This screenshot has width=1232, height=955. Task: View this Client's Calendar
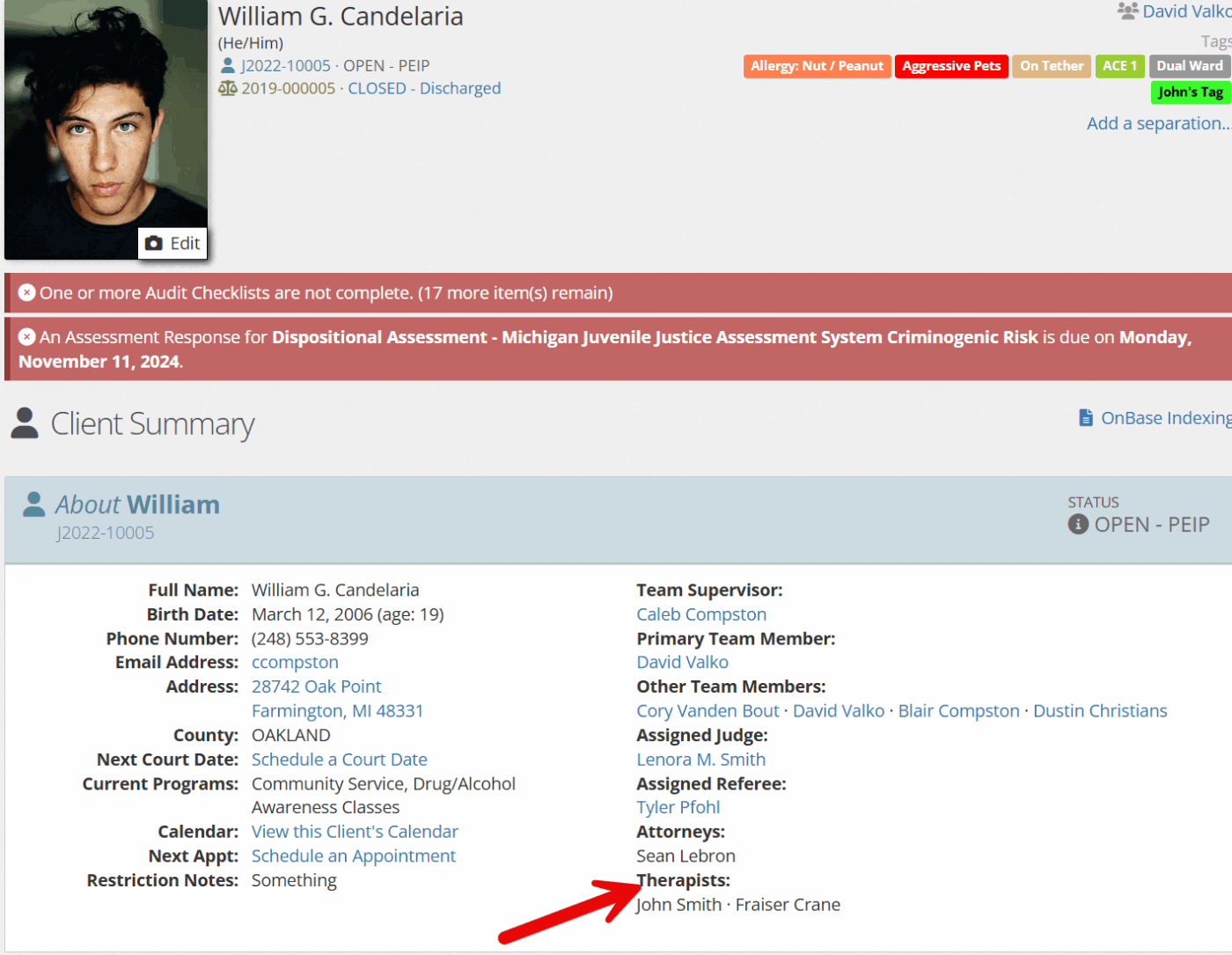tap(355, 832)
